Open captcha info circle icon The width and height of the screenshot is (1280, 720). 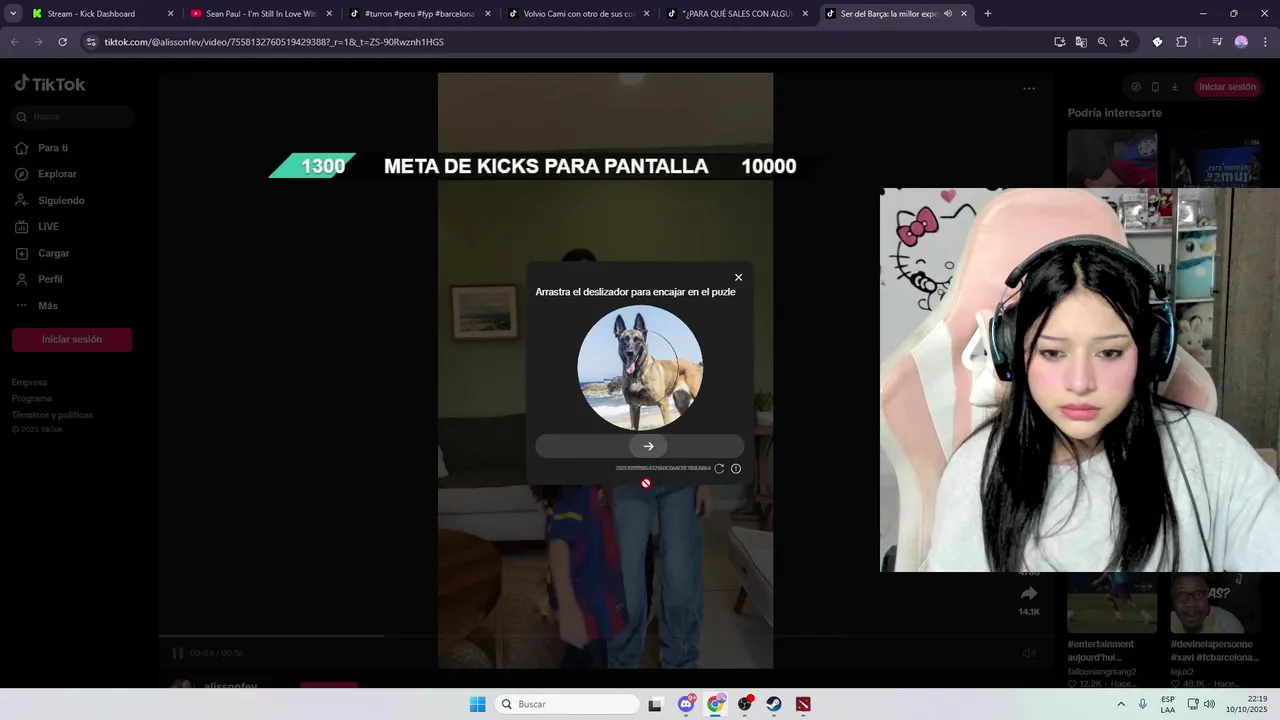pos(736,468)
